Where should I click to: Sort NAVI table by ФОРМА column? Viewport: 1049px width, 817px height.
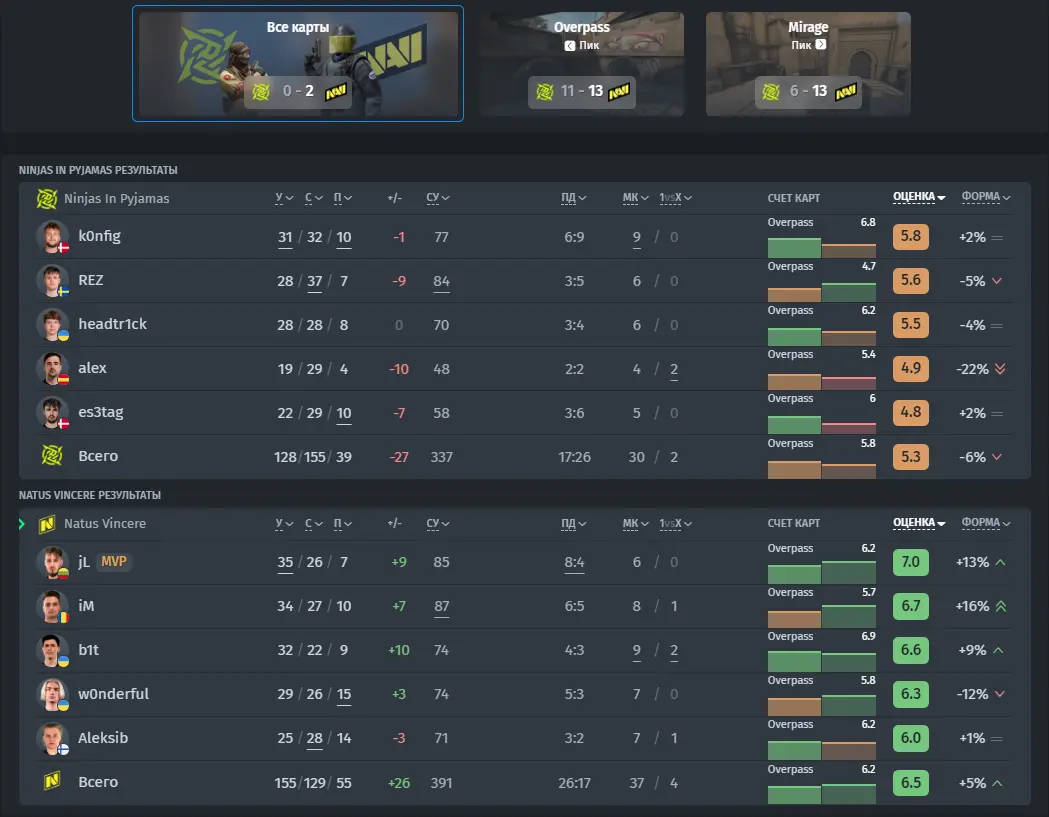tap(985, 522)
